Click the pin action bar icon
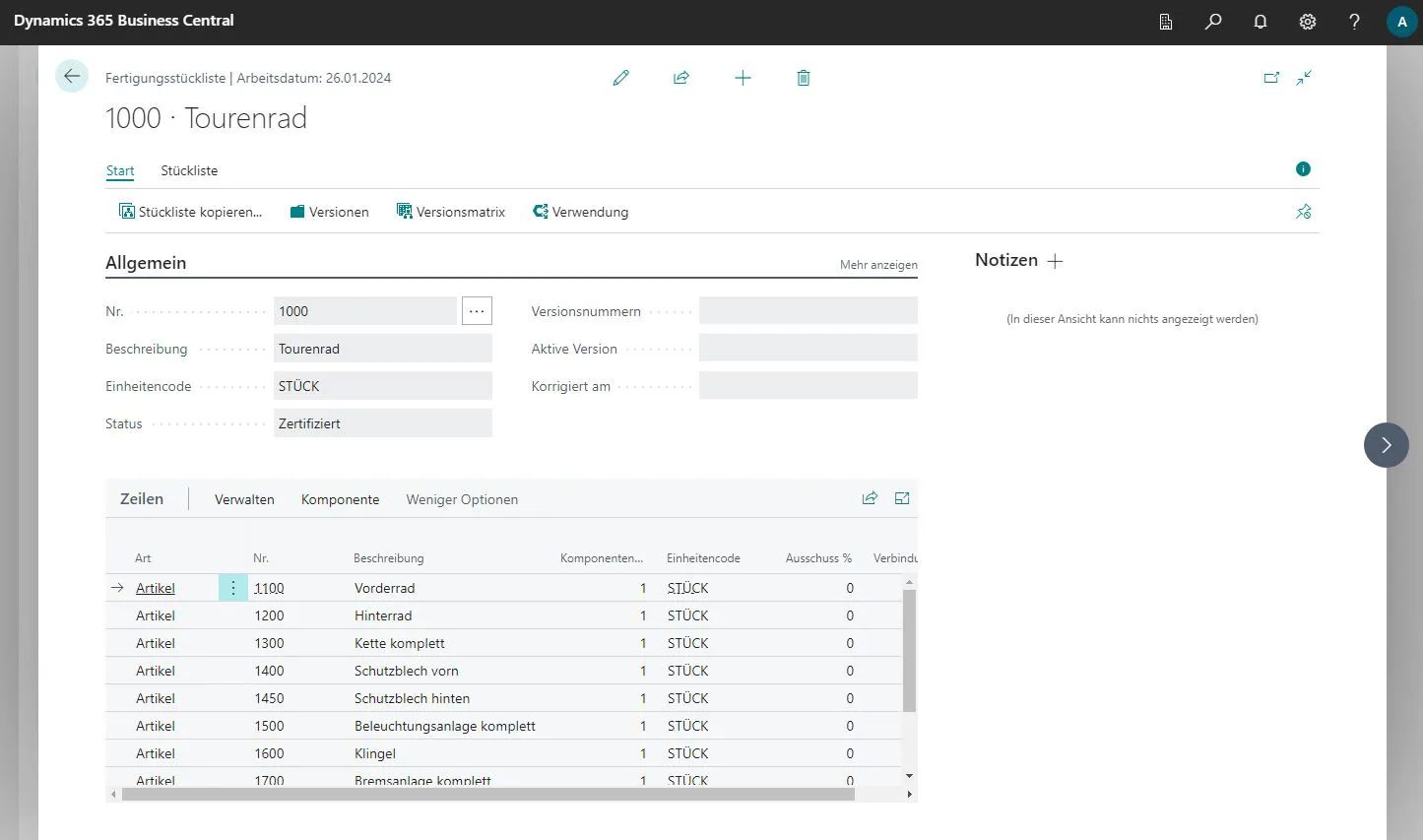 pyautogui.click(x=1304, y=212)
